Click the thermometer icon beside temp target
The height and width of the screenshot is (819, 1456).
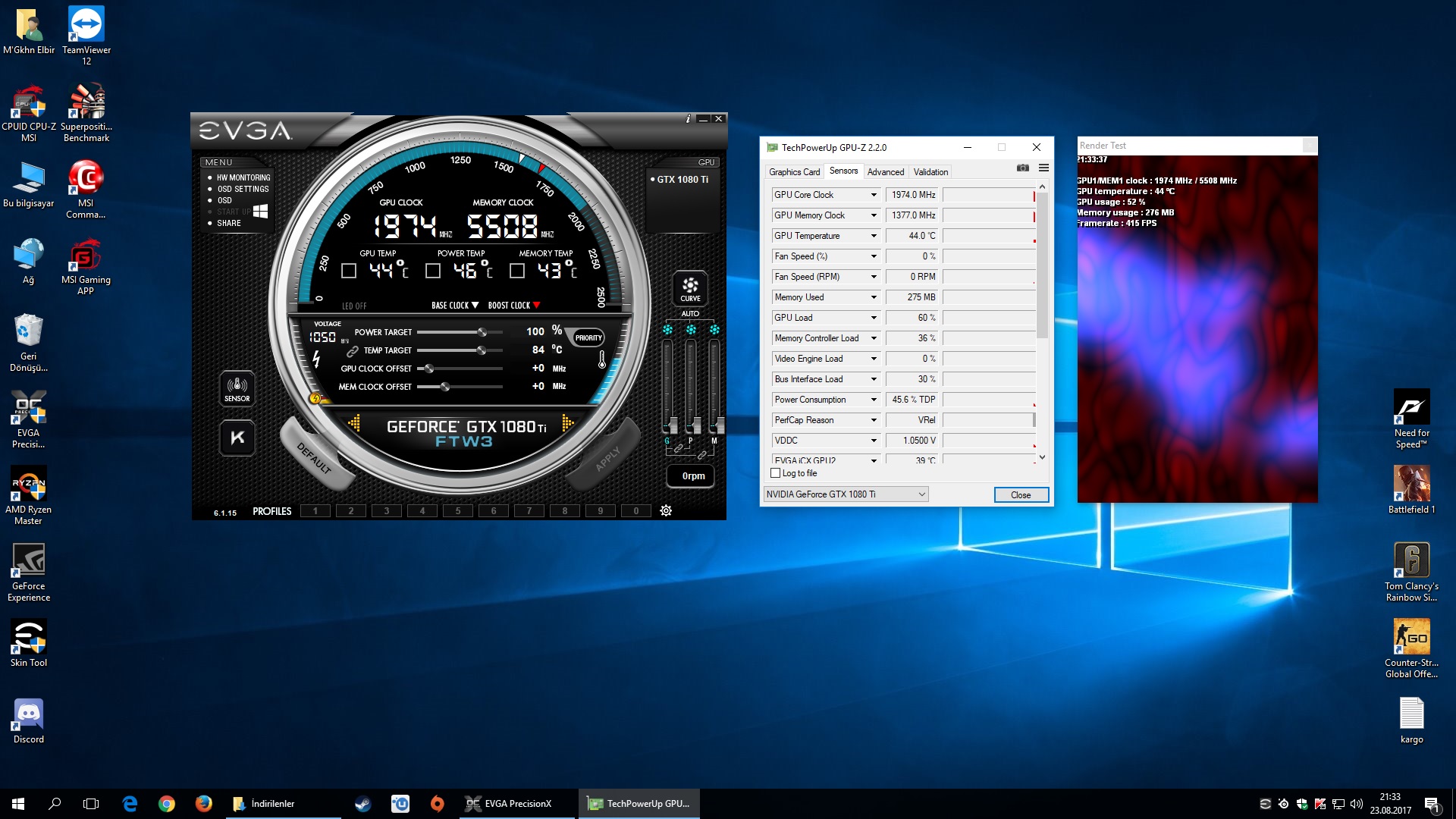coord(602,359)
